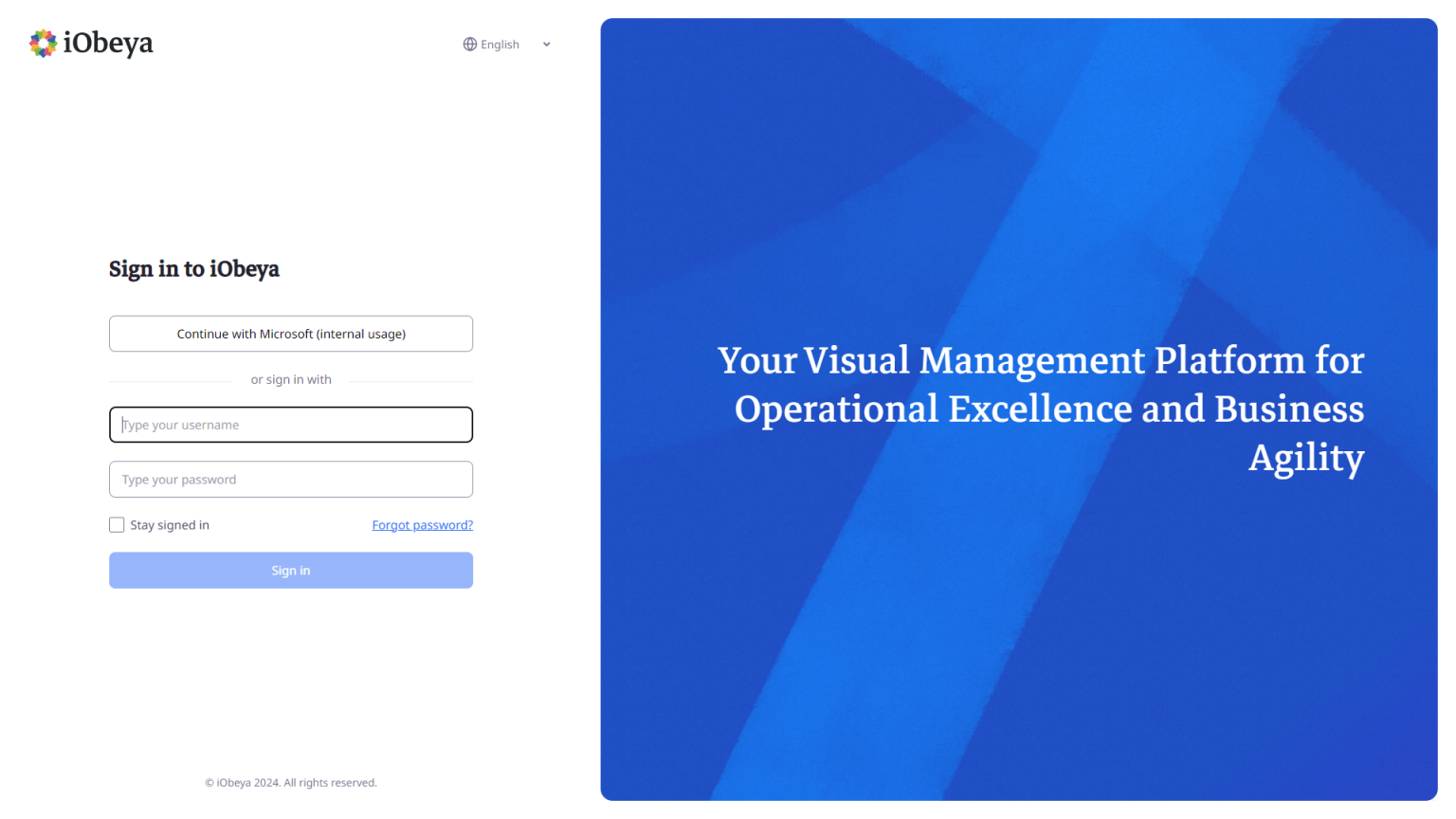Click the colorful iObeya flower logo
1456x819 pixels.
pos(43,44)
